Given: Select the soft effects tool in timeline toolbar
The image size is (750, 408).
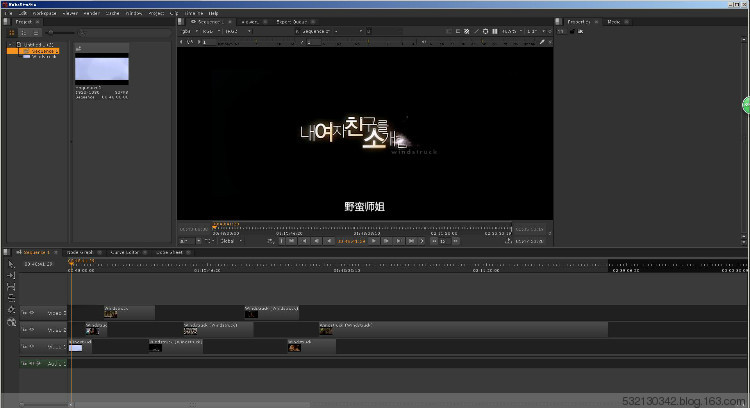Looking at the screenshot, I should pyautogui.click(x=11, y=310).
